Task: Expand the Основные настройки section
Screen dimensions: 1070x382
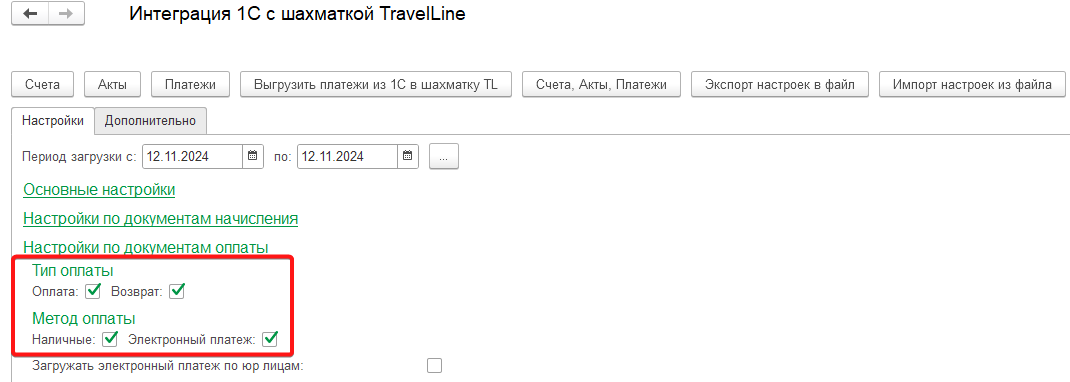Action: coord(99,190)
